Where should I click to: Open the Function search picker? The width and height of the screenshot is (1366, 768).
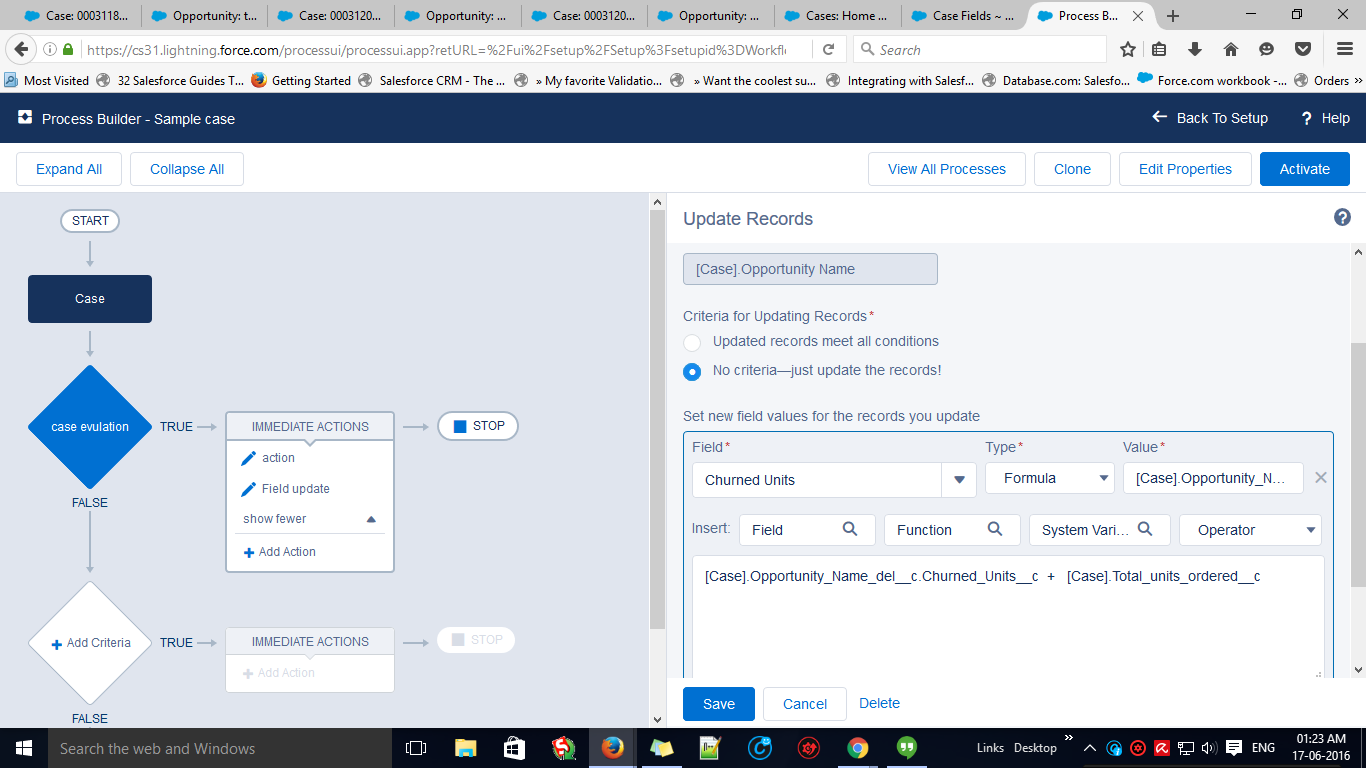(x=952, y=530)
